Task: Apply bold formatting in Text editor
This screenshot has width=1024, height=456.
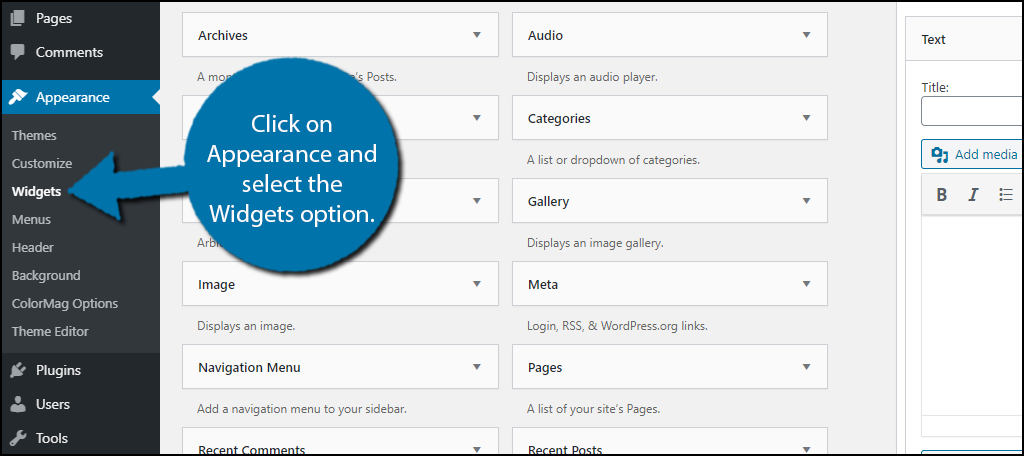Action: click(941, 195)
